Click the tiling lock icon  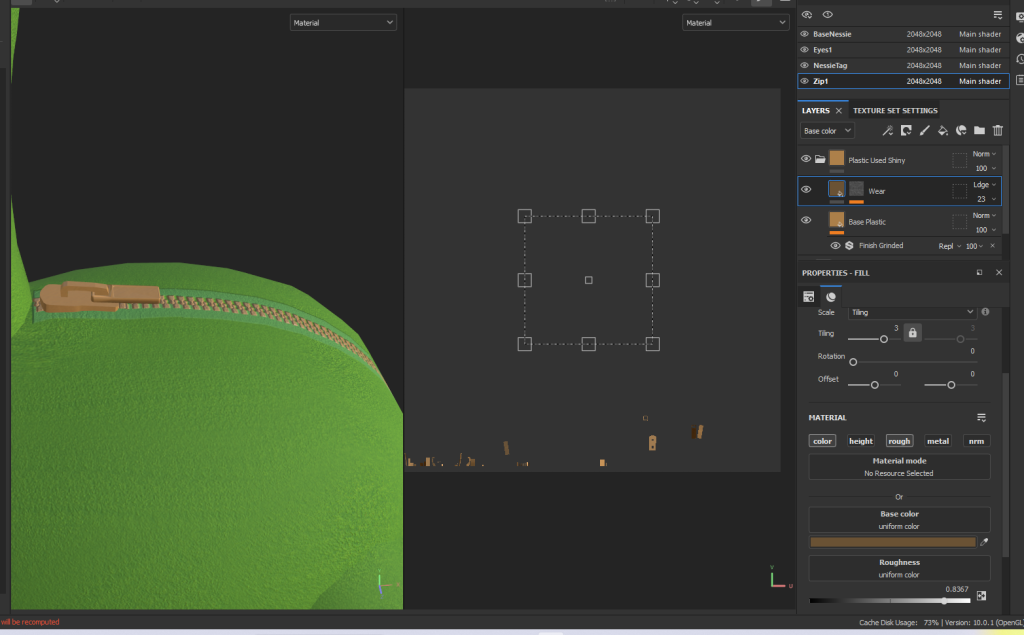click(x=912, y=333)
